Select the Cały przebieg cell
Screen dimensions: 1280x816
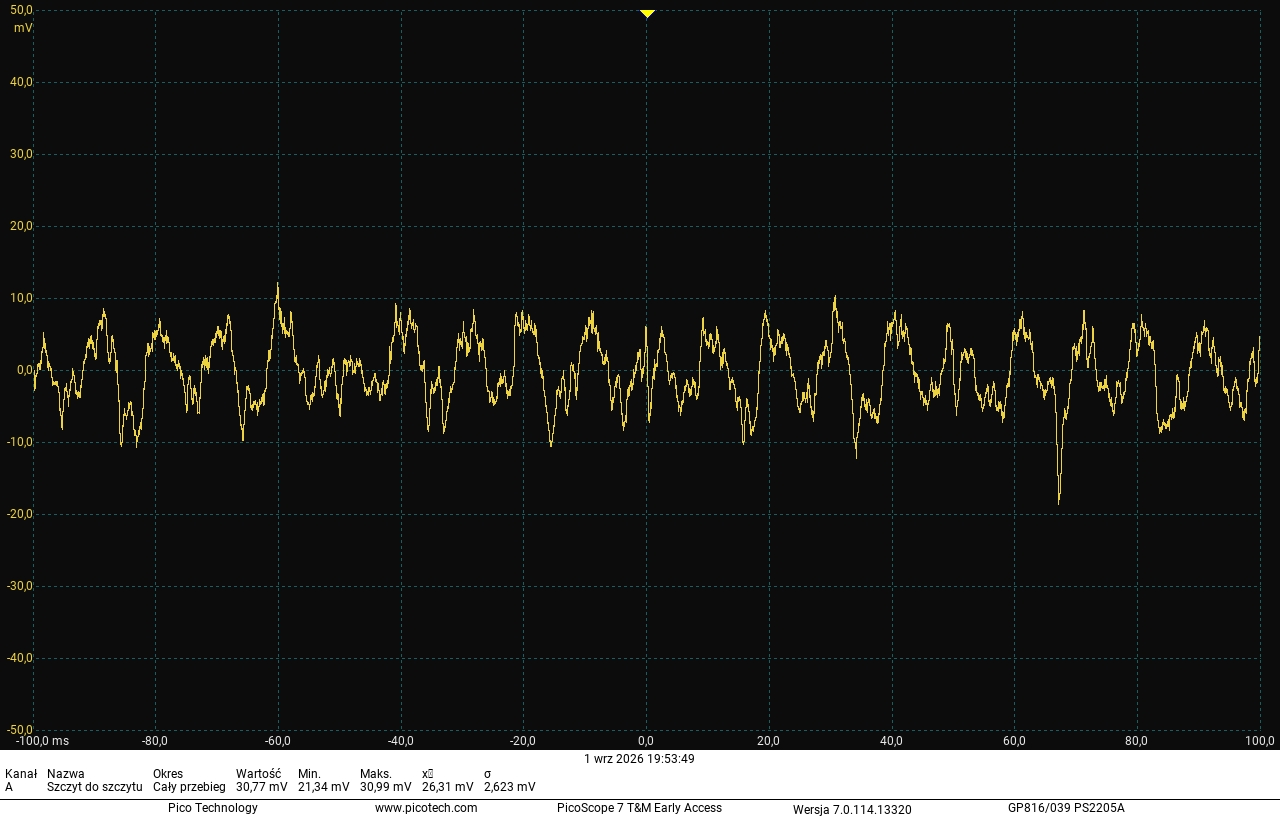pos(189,787)
